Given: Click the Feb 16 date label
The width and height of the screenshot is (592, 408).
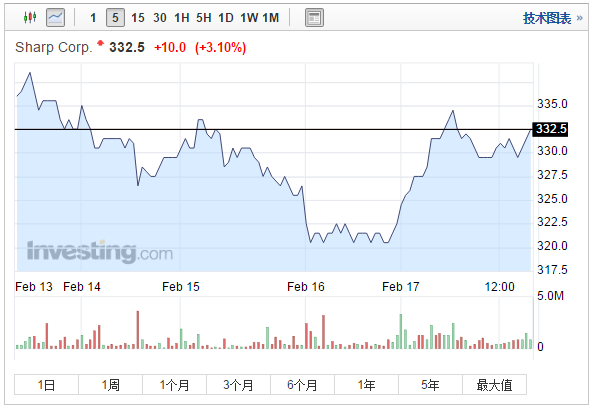Looking at the screenshot, I should [x=305, y=287].
